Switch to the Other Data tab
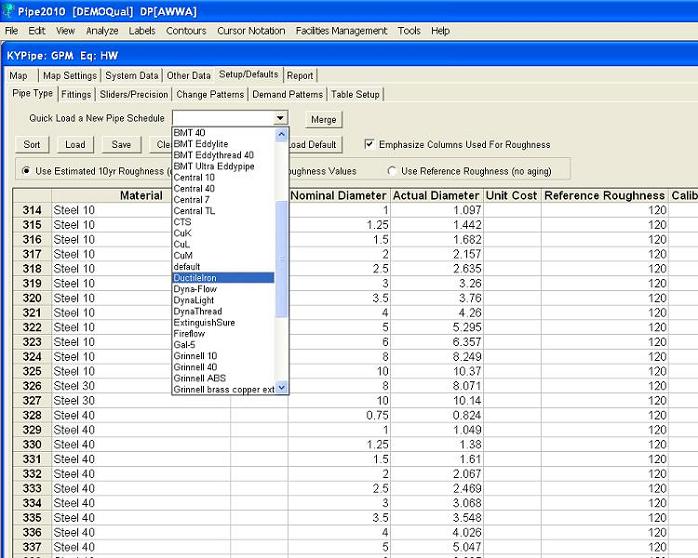698x558 pixels. coord(189,76)
